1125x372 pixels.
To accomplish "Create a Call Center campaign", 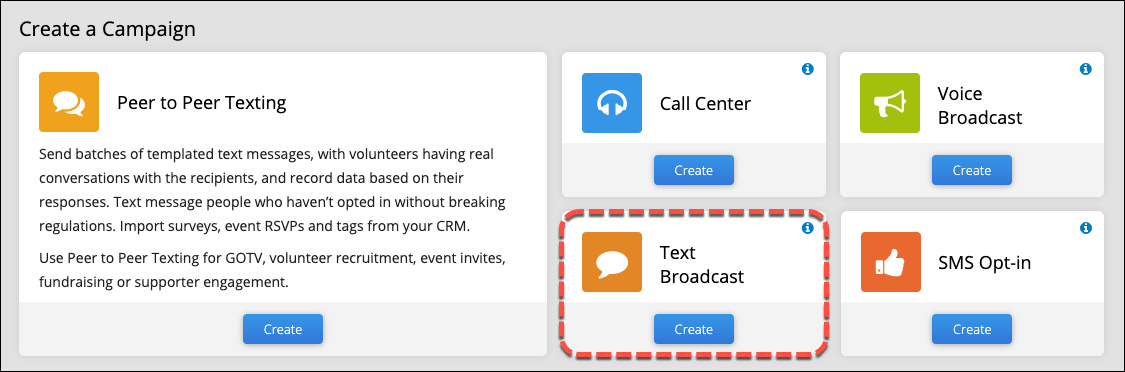I will [694, 170].
